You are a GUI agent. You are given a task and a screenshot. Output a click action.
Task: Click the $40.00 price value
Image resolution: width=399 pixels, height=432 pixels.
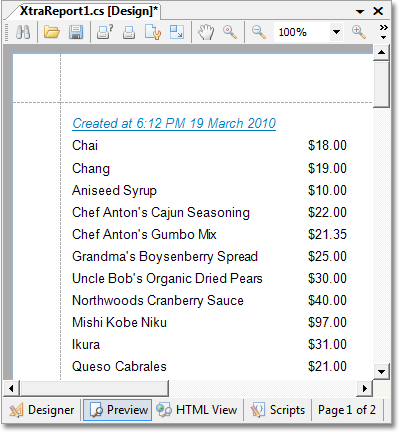click(327, 300)
